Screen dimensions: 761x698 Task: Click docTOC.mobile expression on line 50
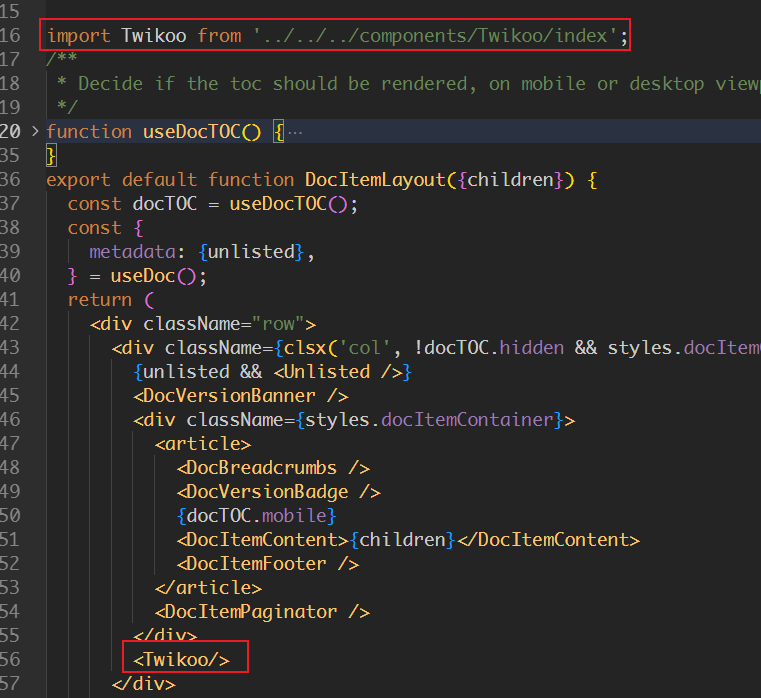[256, 516]
